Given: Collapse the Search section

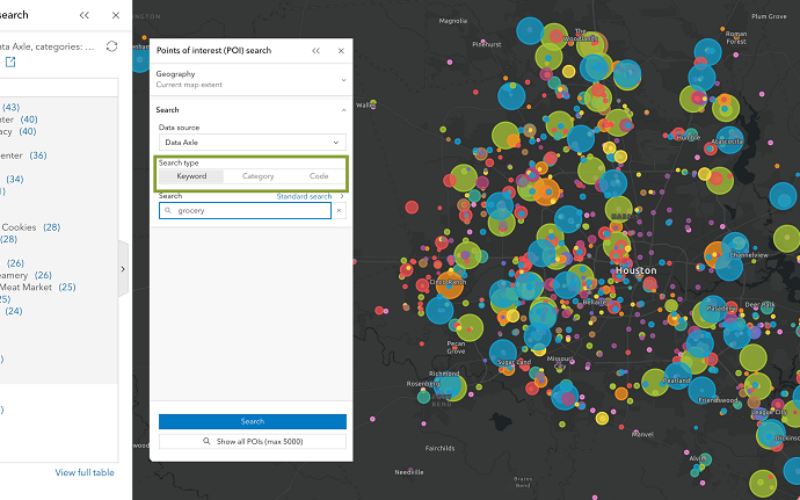Looking at the screenshot, I should pos(251,110).
